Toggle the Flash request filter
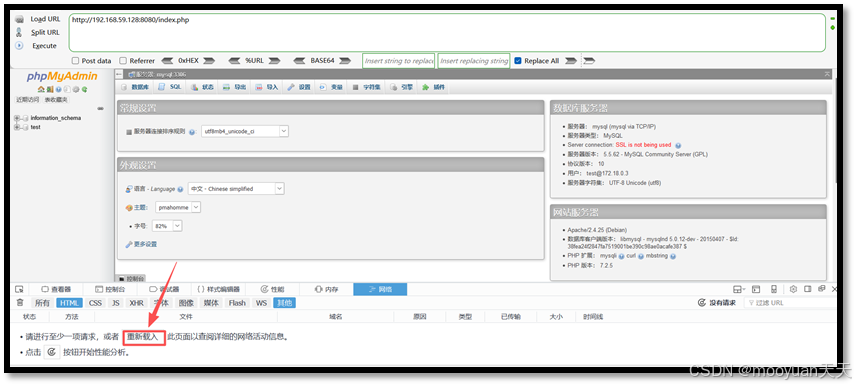Viewport: 856px width, 386px height. [x=237, y=303]
